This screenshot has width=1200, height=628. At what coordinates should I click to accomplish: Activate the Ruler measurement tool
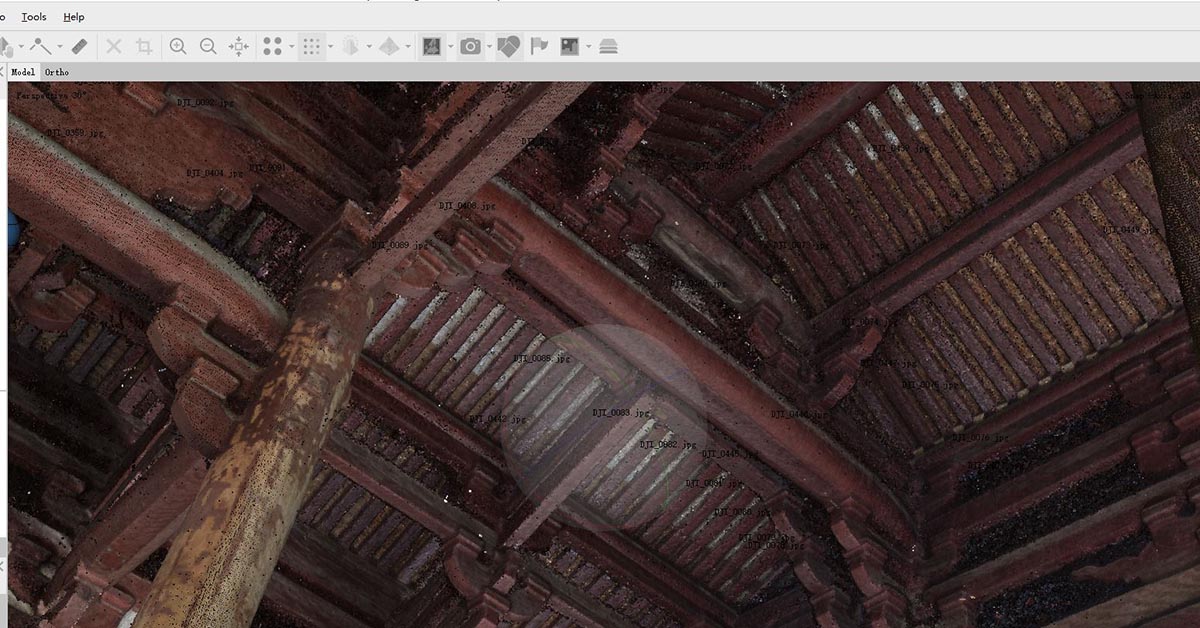pos(77,45)
